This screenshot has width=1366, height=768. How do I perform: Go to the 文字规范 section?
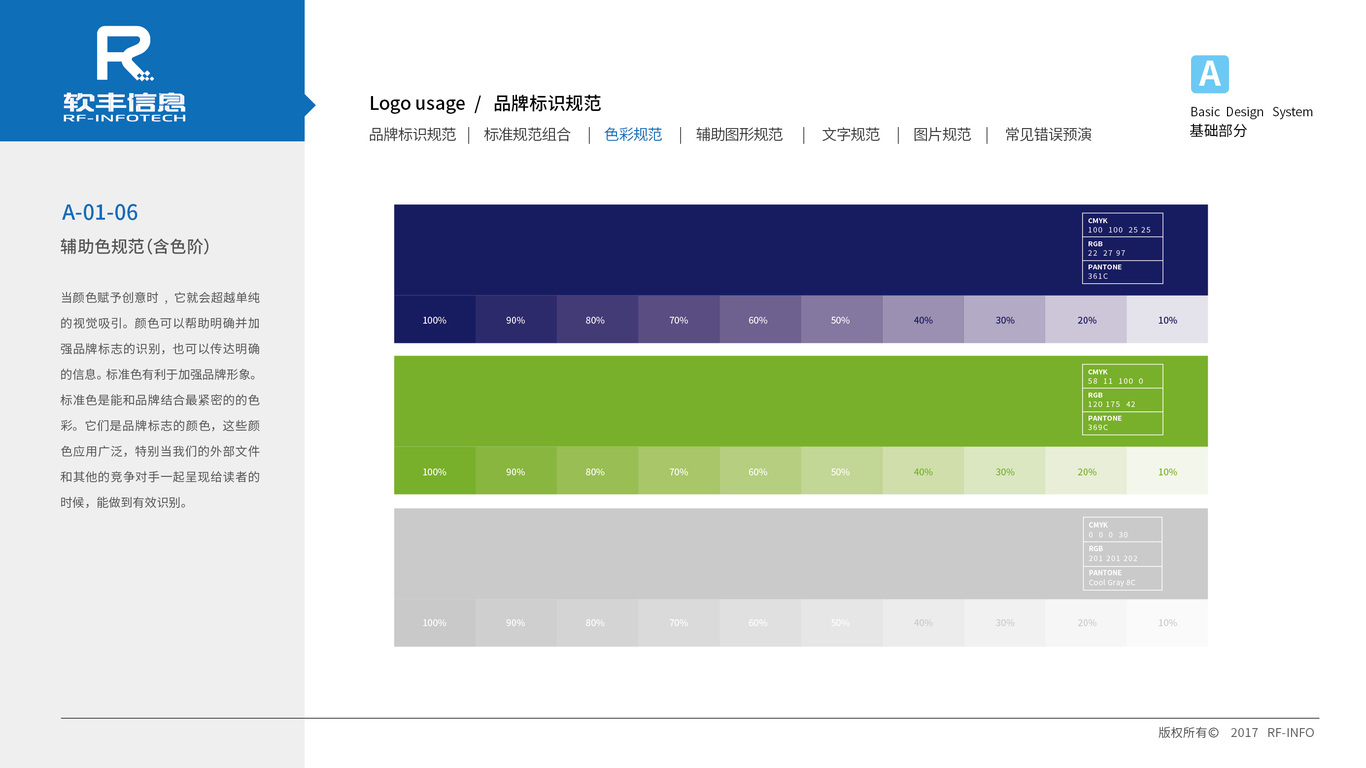point(851,135)
